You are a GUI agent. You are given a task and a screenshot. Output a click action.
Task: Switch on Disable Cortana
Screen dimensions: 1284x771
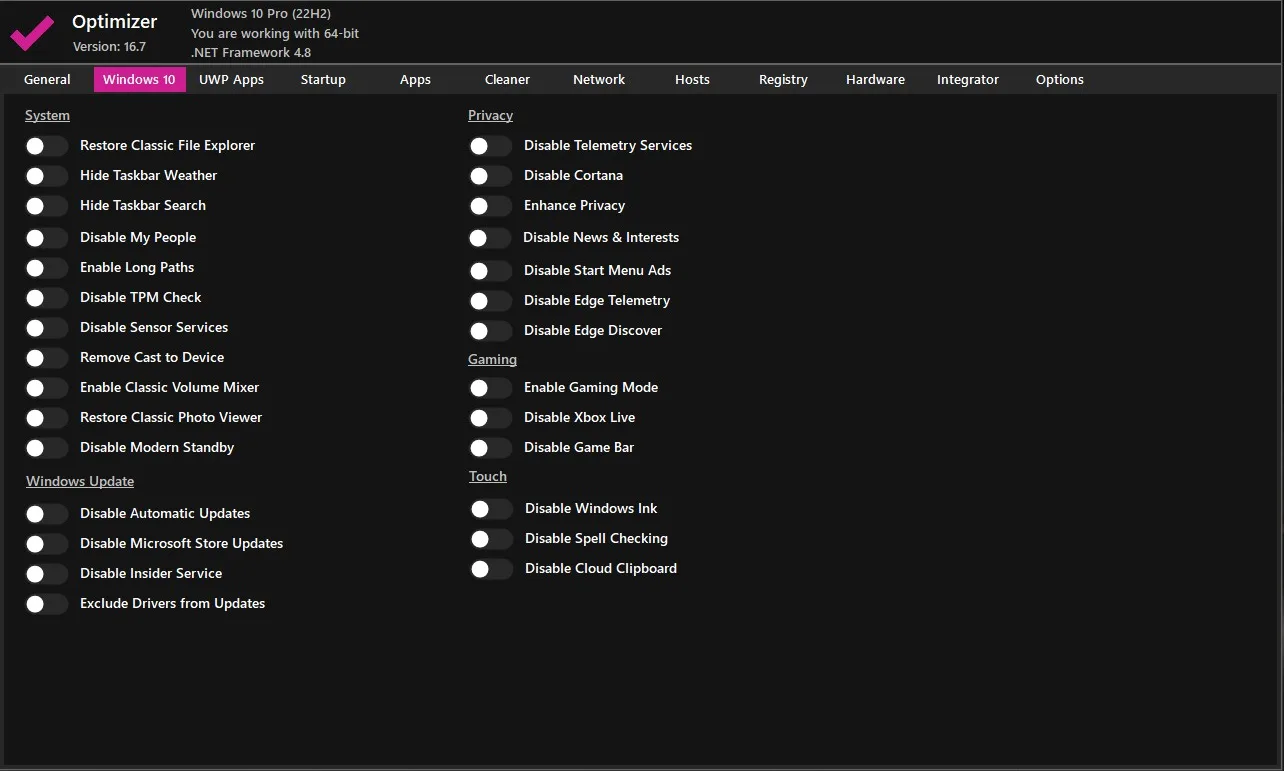(490, 176)
